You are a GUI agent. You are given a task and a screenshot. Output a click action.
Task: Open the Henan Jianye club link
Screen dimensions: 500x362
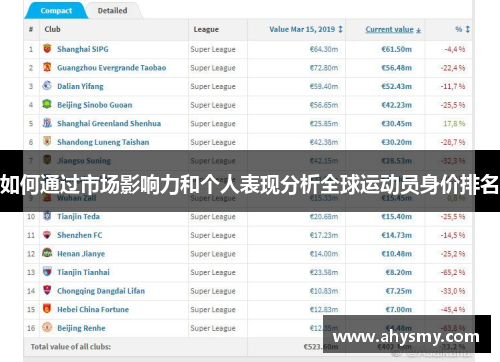pos(81,254)
